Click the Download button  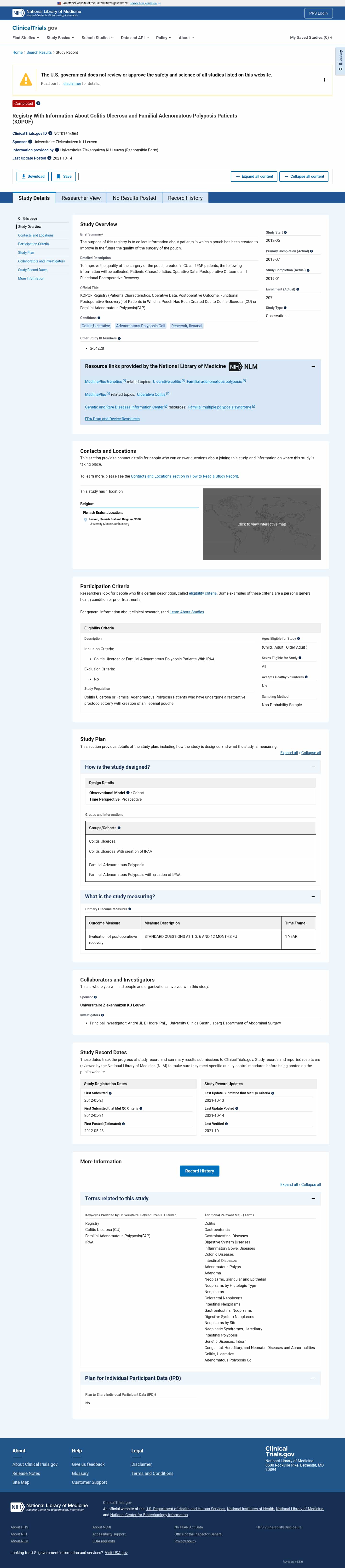pos(33,177)
